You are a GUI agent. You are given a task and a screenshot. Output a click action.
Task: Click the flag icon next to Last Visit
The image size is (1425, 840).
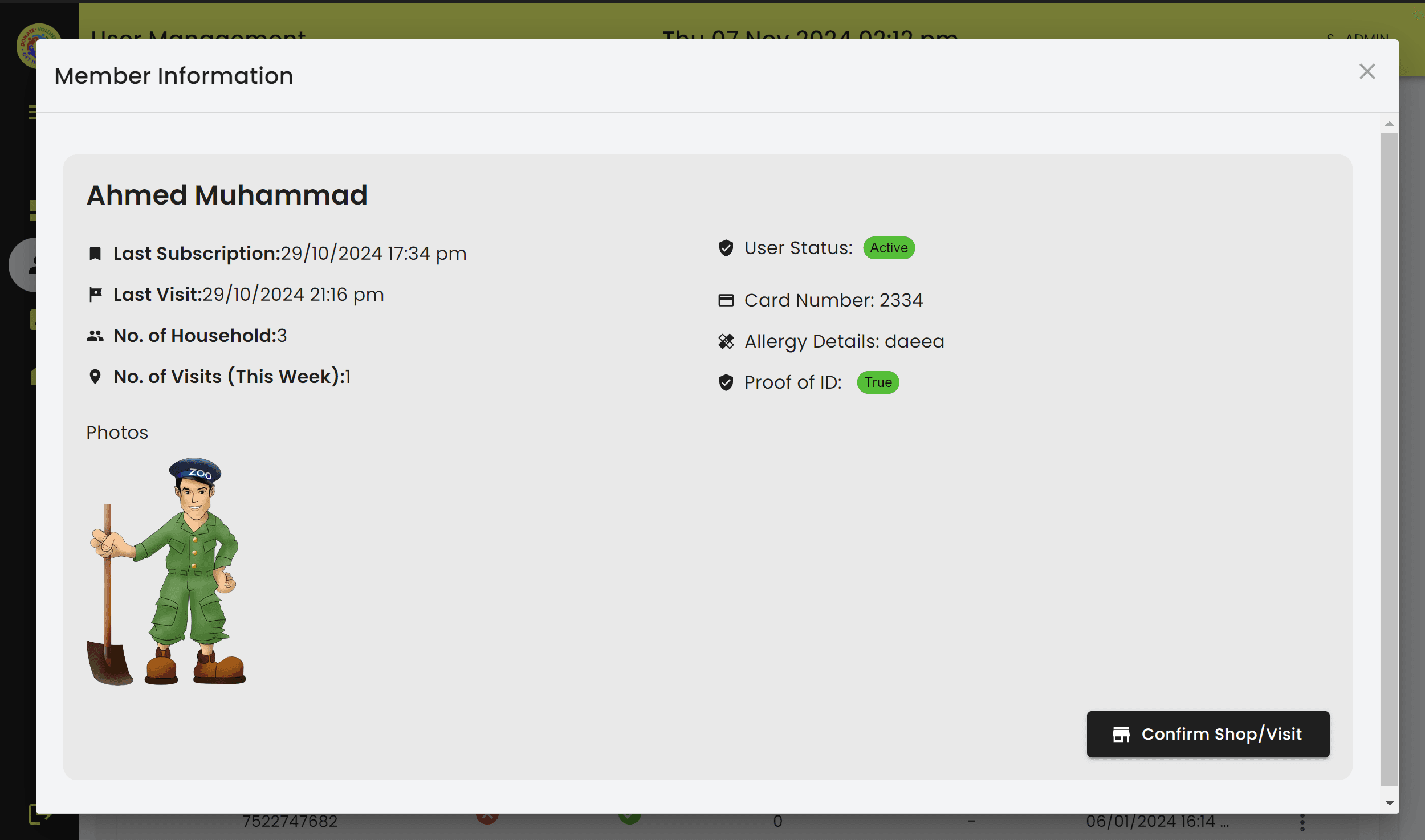[95, 295]
